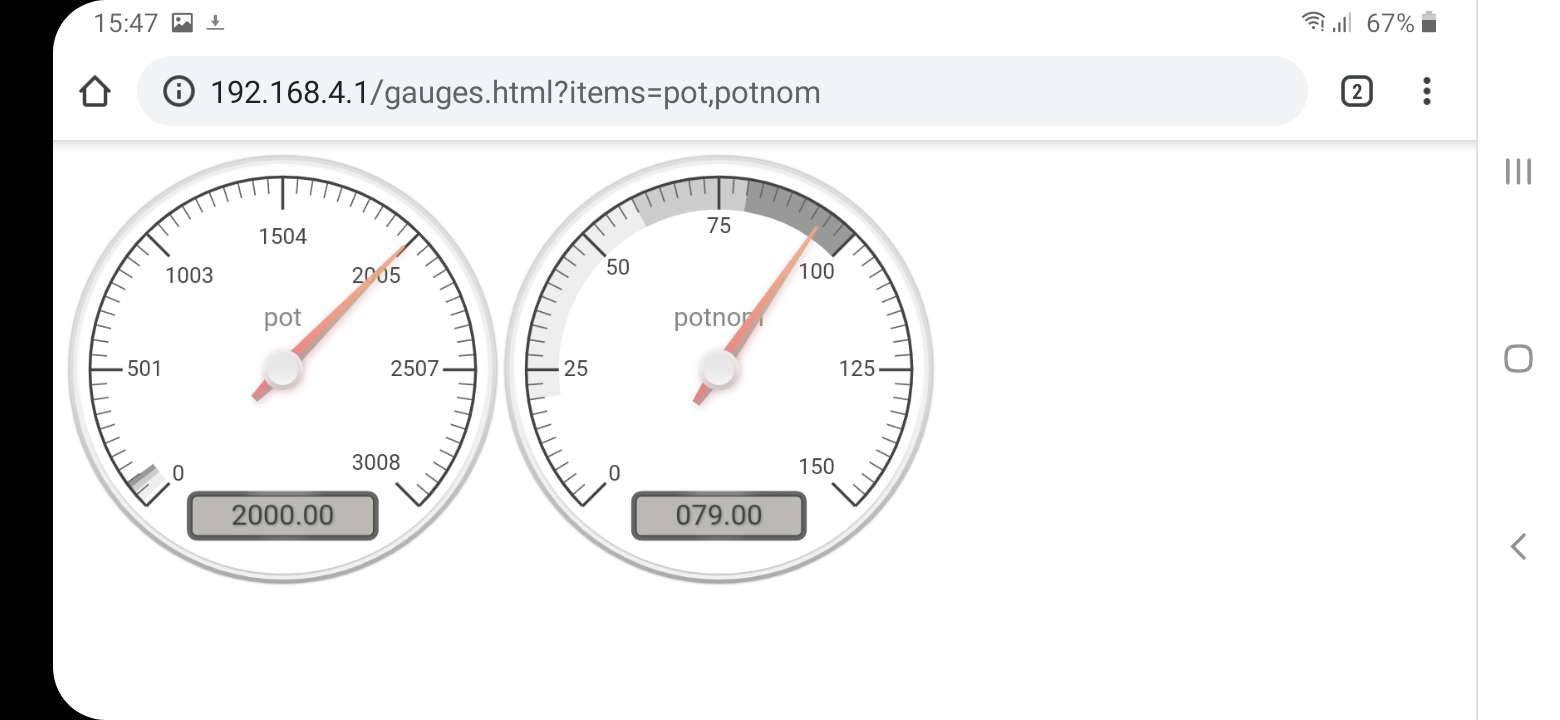Click the pot gauge 2000.00 value box

282,516
